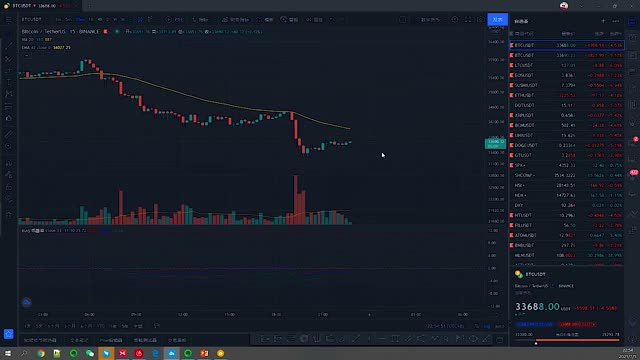This screenshot has height=360, width=640.
Task: Click the chart snapshot camera icon
Action: click(x=480, y=20)
